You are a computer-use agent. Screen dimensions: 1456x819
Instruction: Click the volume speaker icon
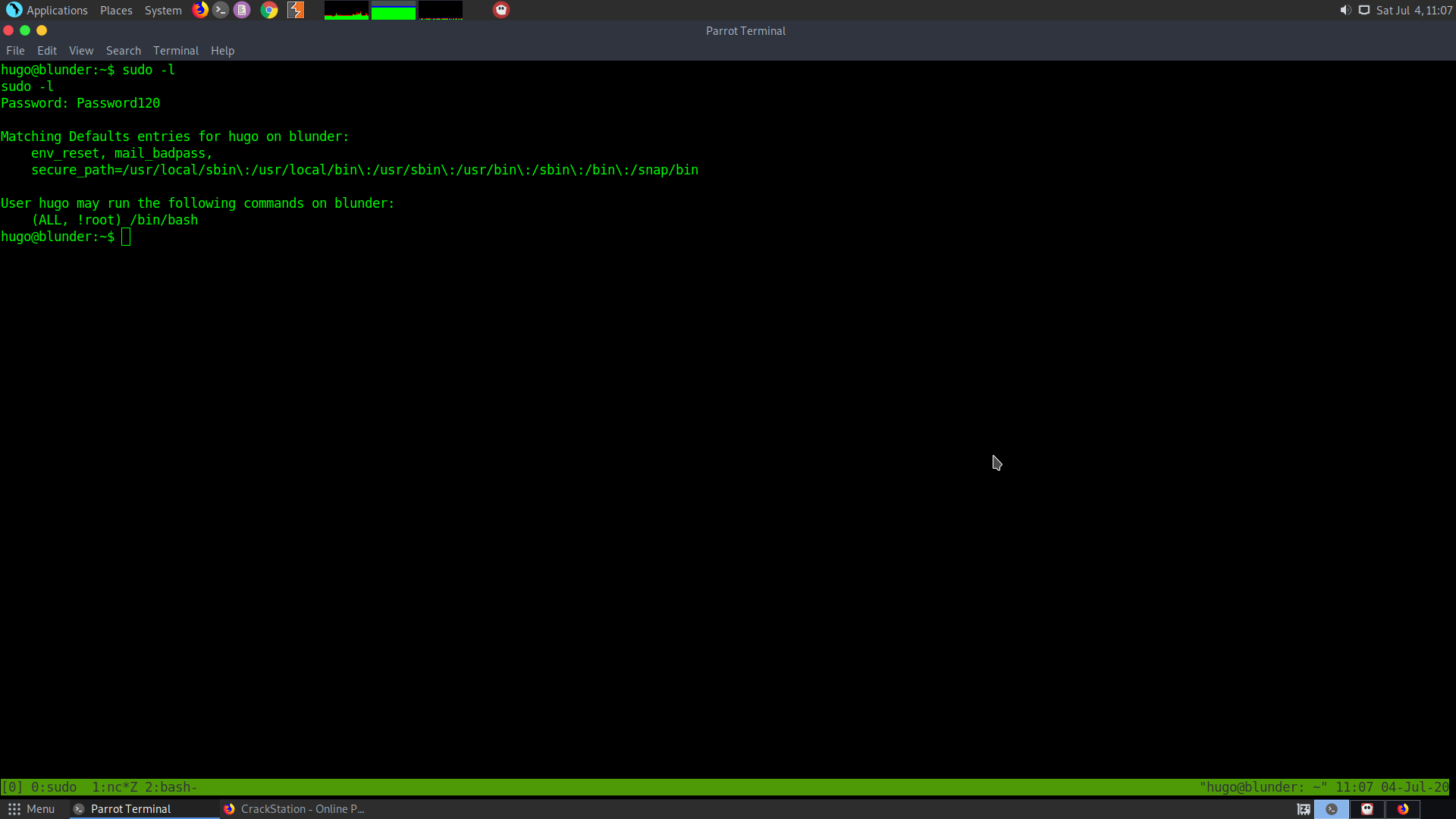[x=1345, y=10]
